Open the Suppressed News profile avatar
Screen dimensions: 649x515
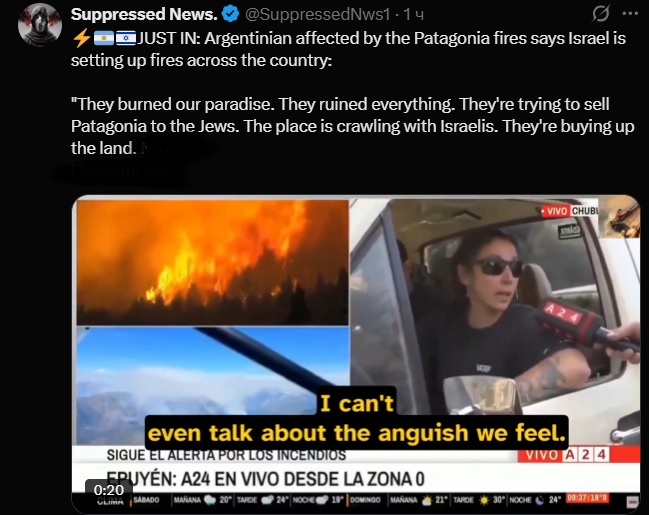(40, 24)
